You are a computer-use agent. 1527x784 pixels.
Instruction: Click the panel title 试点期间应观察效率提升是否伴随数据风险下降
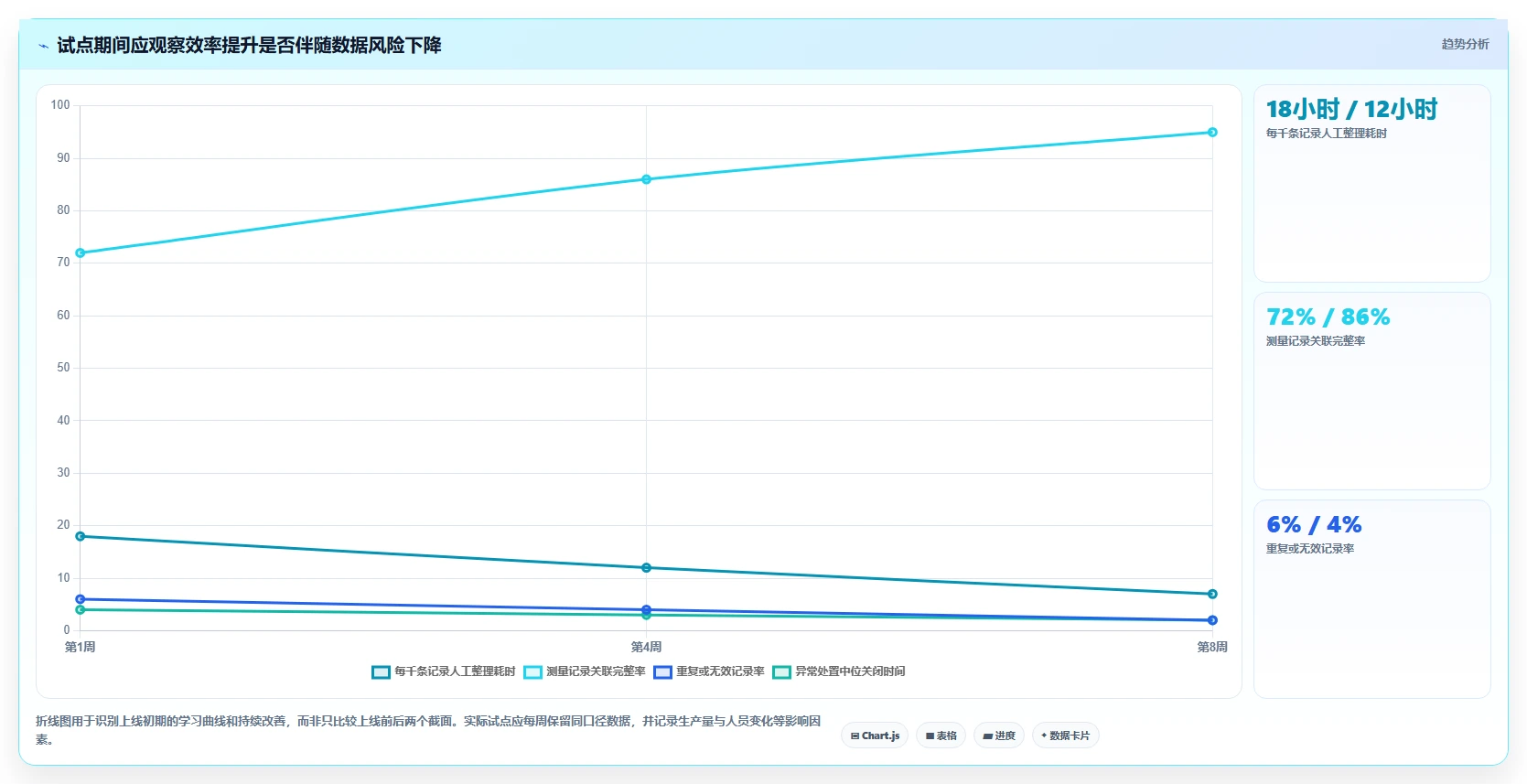(249, 46)
